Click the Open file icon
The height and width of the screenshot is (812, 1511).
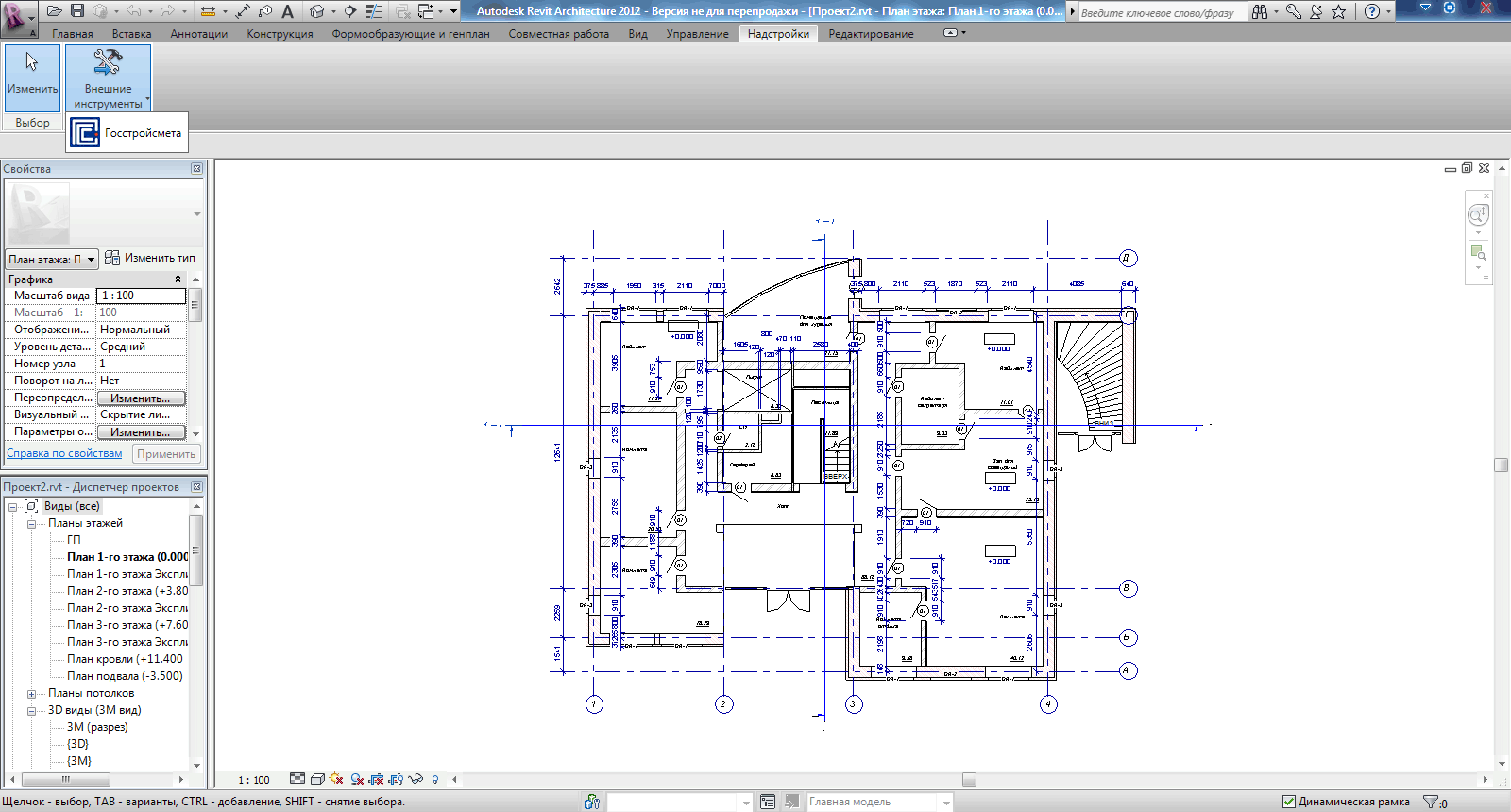[55, 11]
